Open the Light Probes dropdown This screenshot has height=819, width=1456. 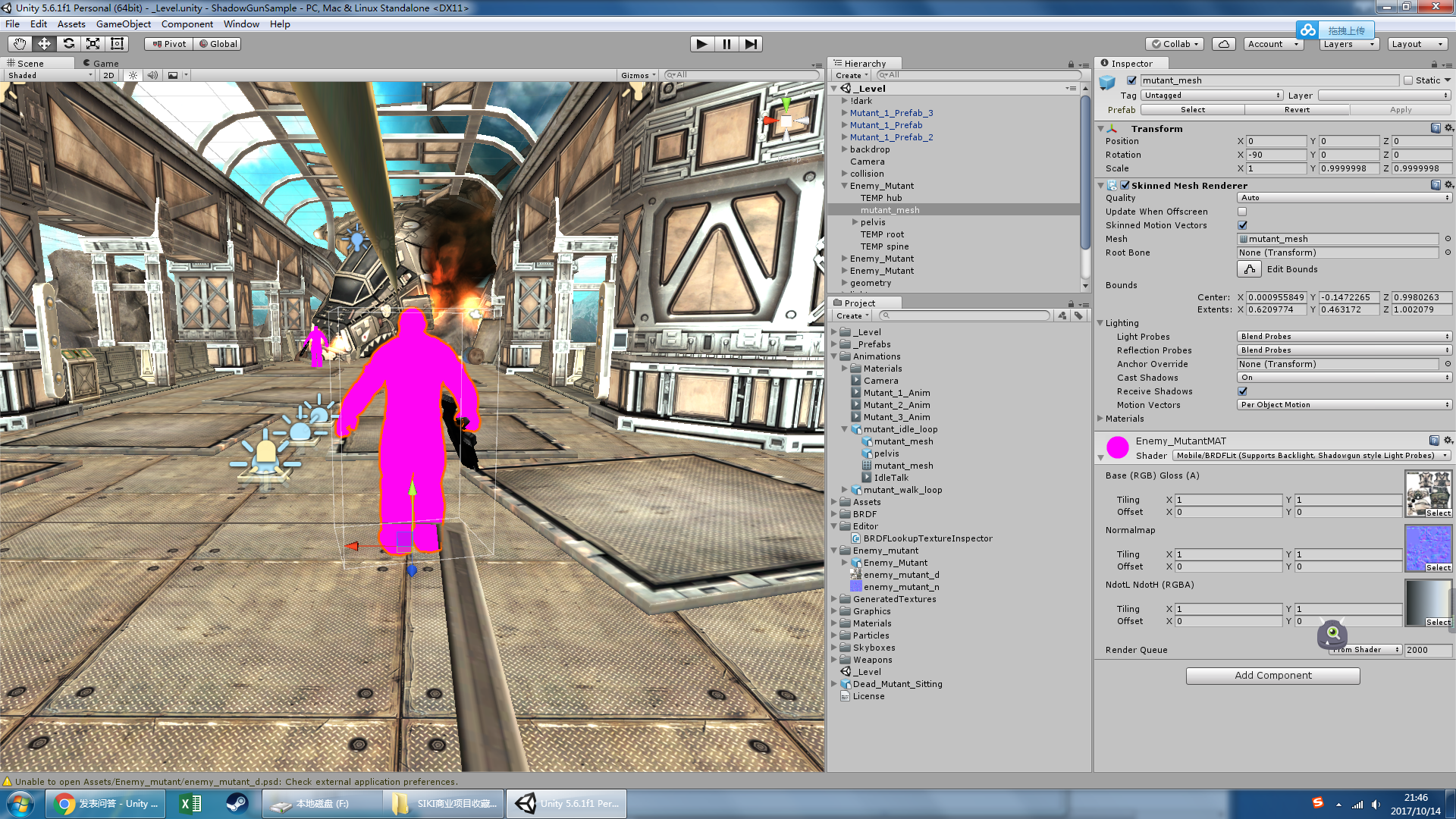pyautogui.click(x=1345, y=337)
